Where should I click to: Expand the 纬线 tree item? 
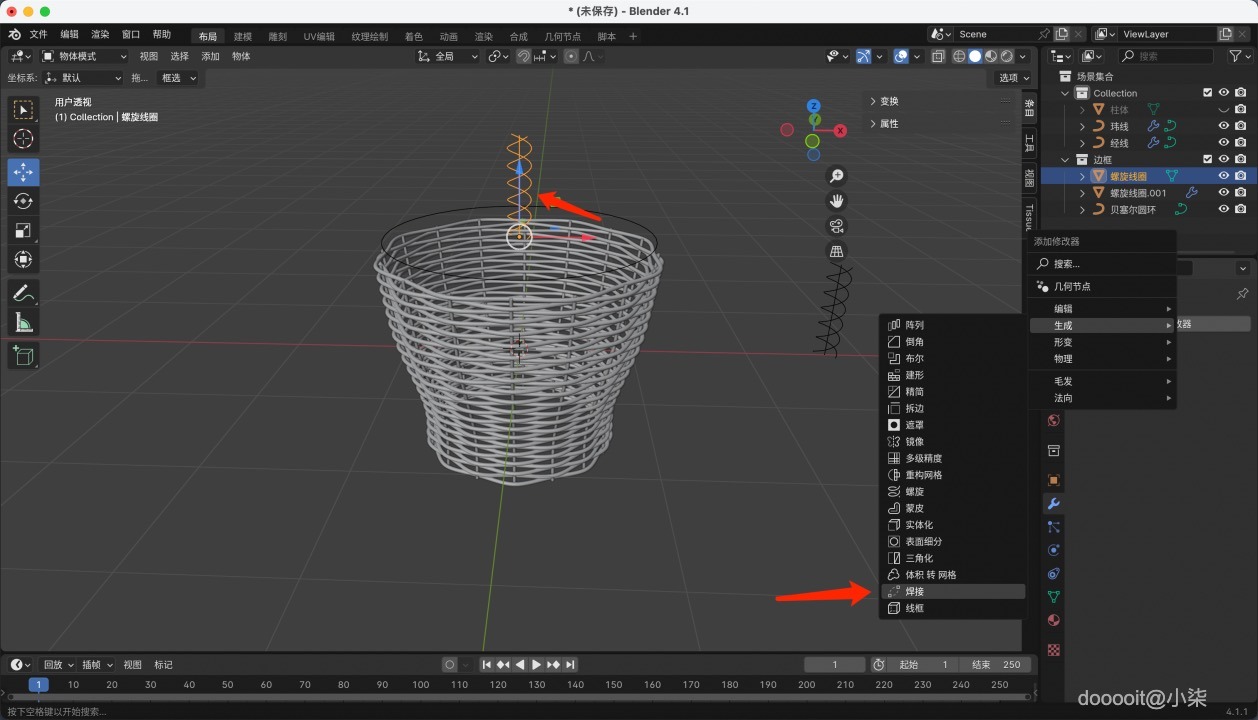tap(1082, 126)
